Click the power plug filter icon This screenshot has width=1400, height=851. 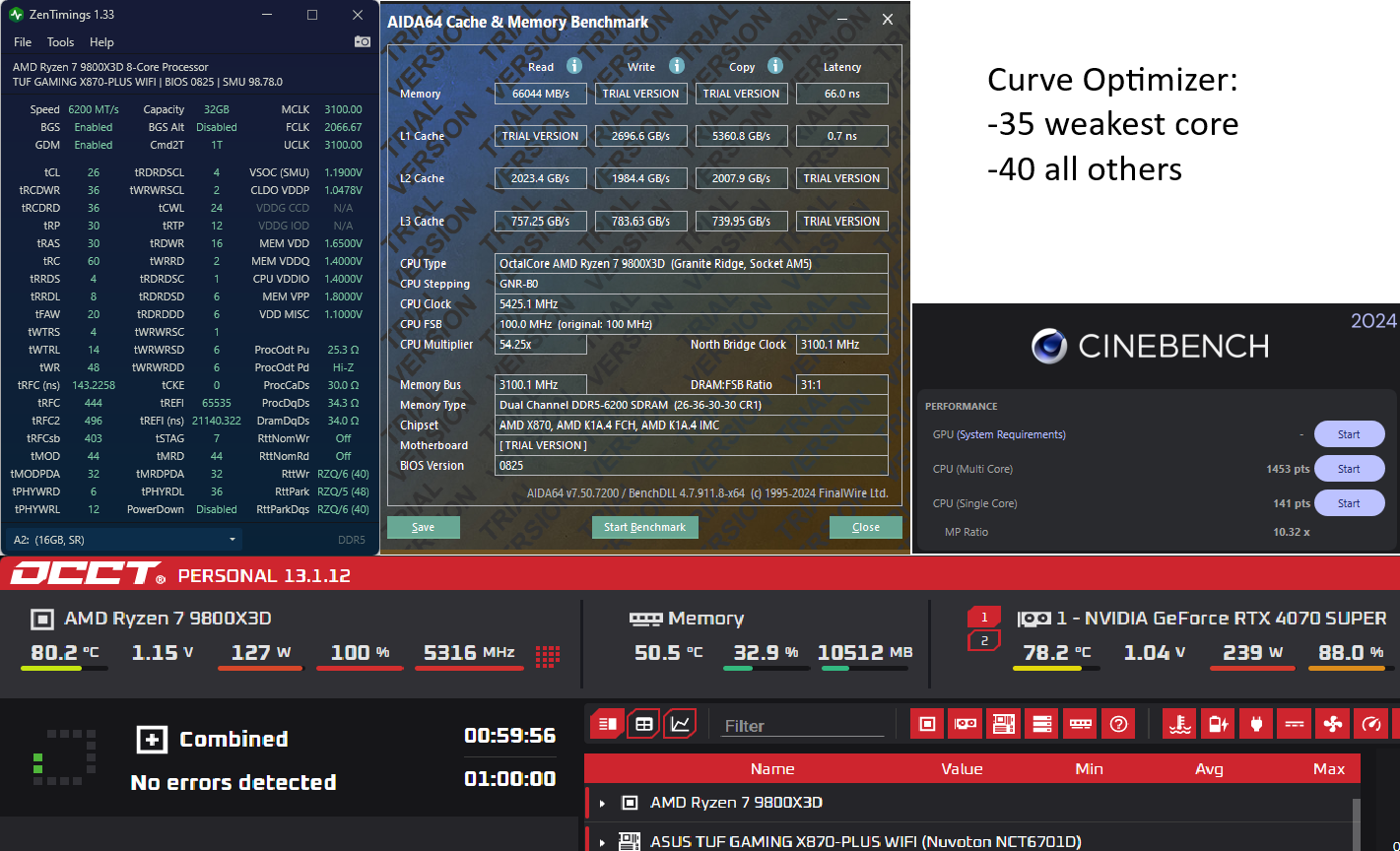point(1256,724)
